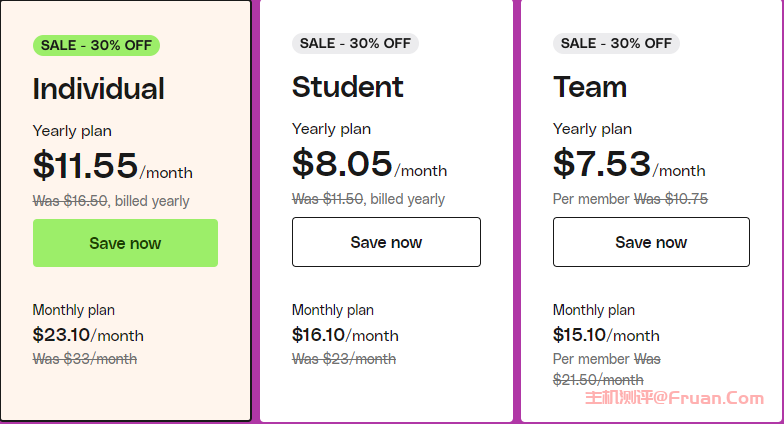Click the Student $16.10/month monthly price
This screenshot has height=424, width=784.
coord(345,335)
